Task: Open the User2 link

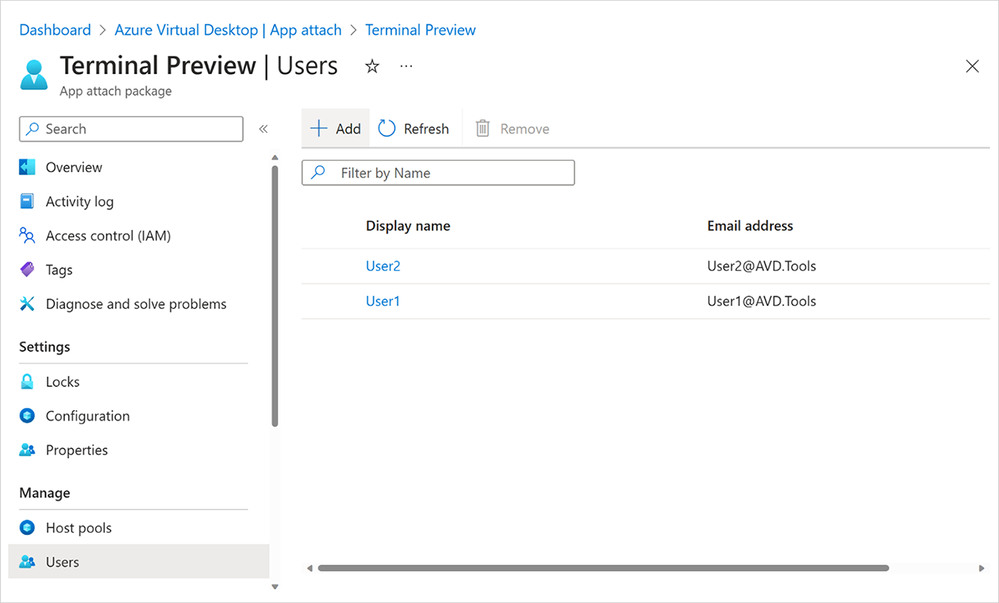Action: click(383, 266)
